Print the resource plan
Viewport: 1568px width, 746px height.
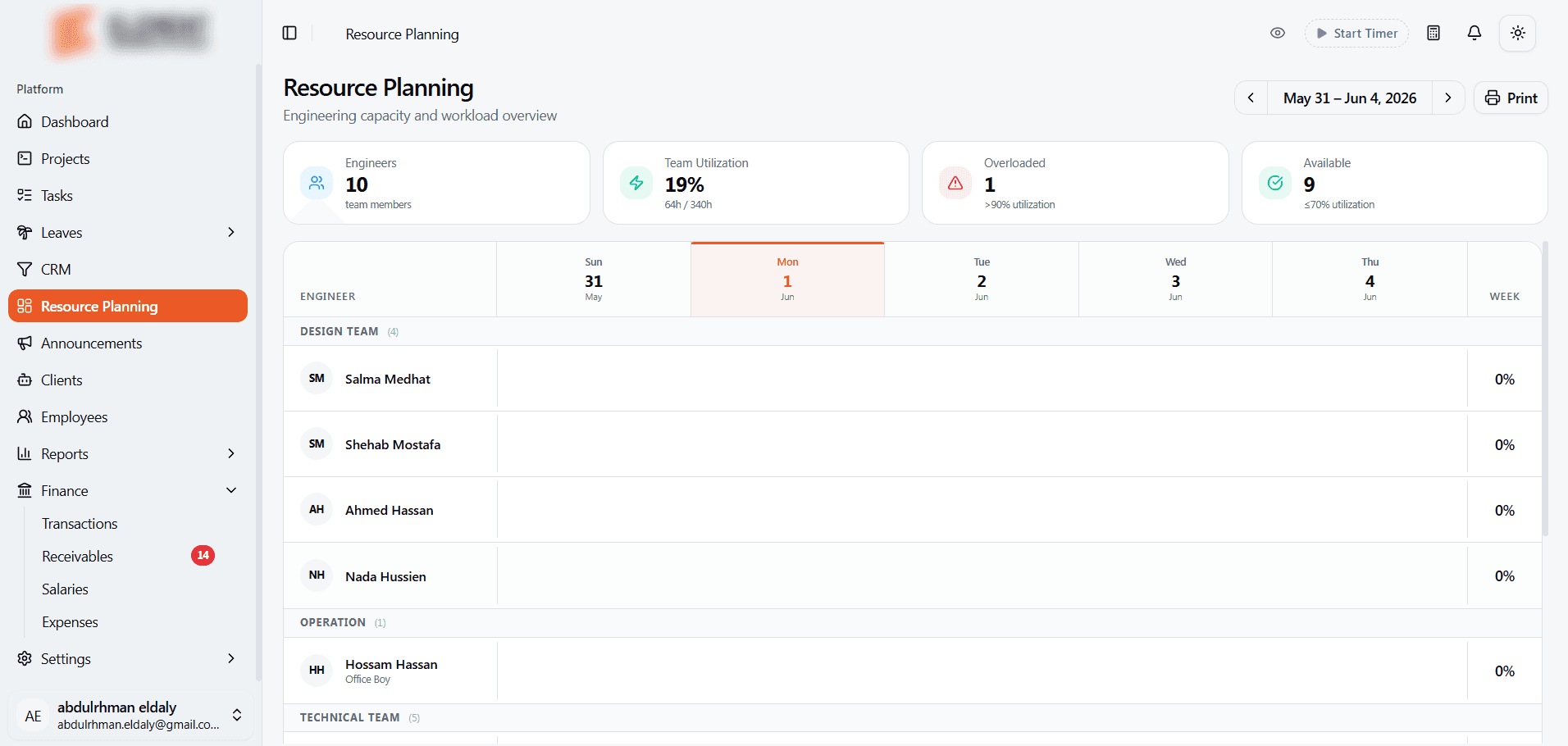pos(1511,98)
